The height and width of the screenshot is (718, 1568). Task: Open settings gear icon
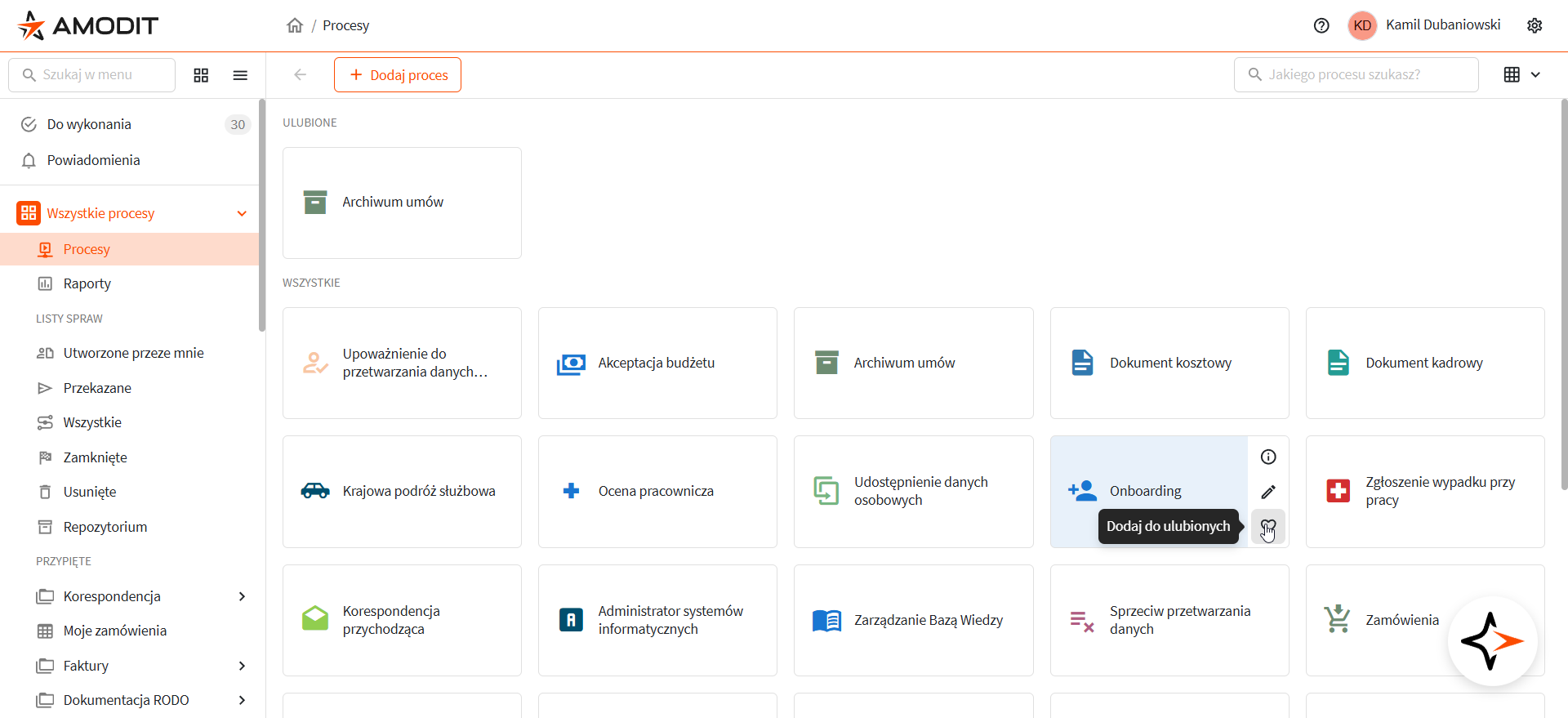pos(1535,25)
